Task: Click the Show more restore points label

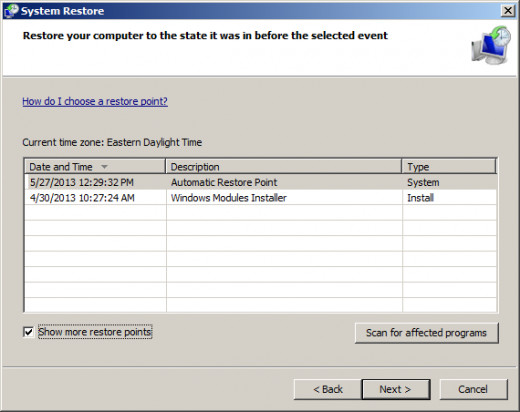Action: pos(95,332)
